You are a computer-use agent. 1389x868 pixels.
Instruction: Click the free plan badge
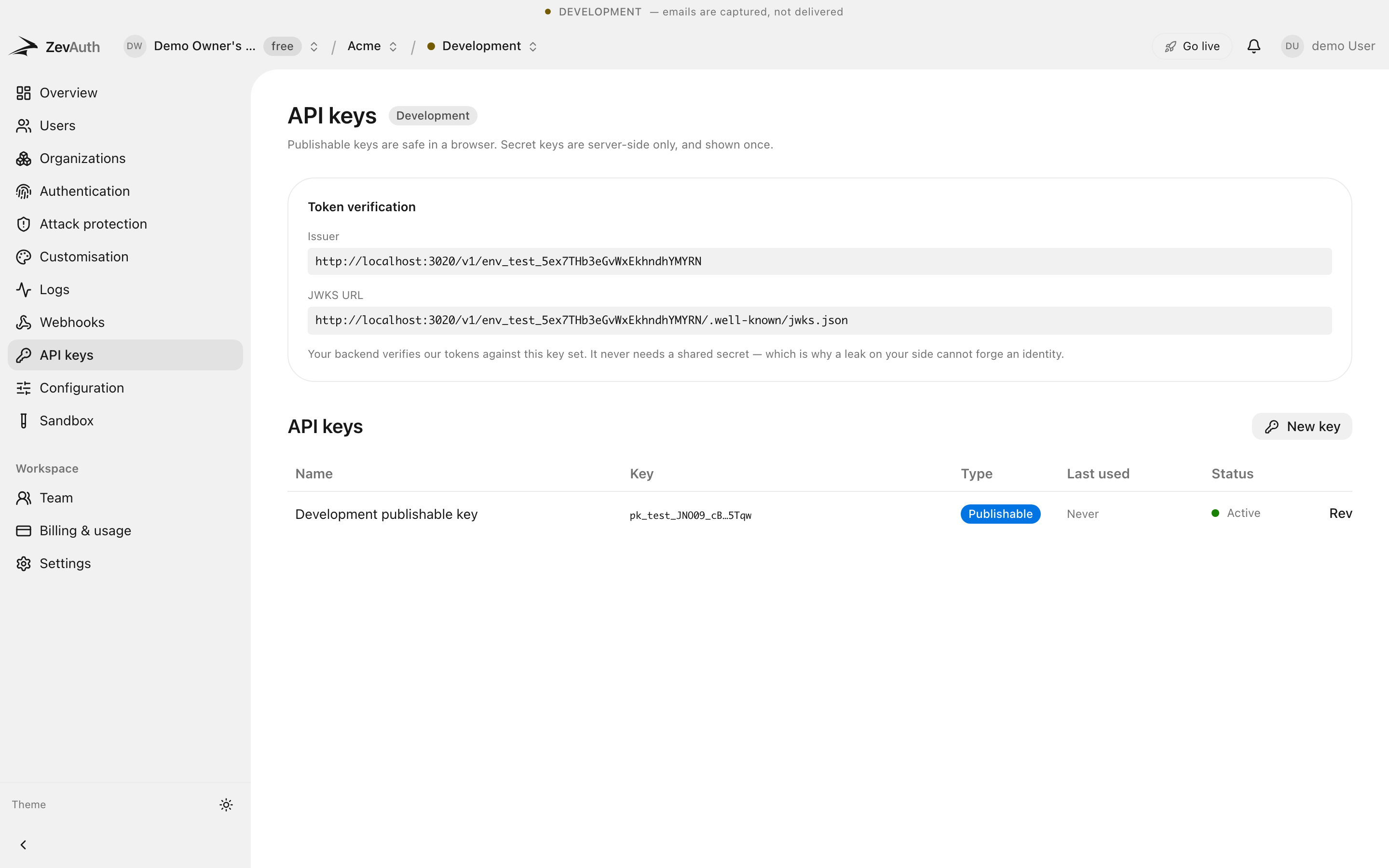[283, 46]
